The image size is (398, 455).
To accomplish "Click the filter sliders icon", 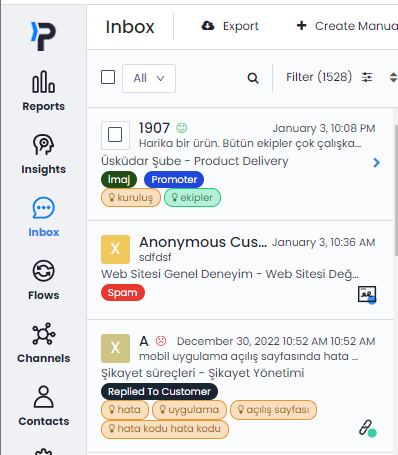I will 367,77.
